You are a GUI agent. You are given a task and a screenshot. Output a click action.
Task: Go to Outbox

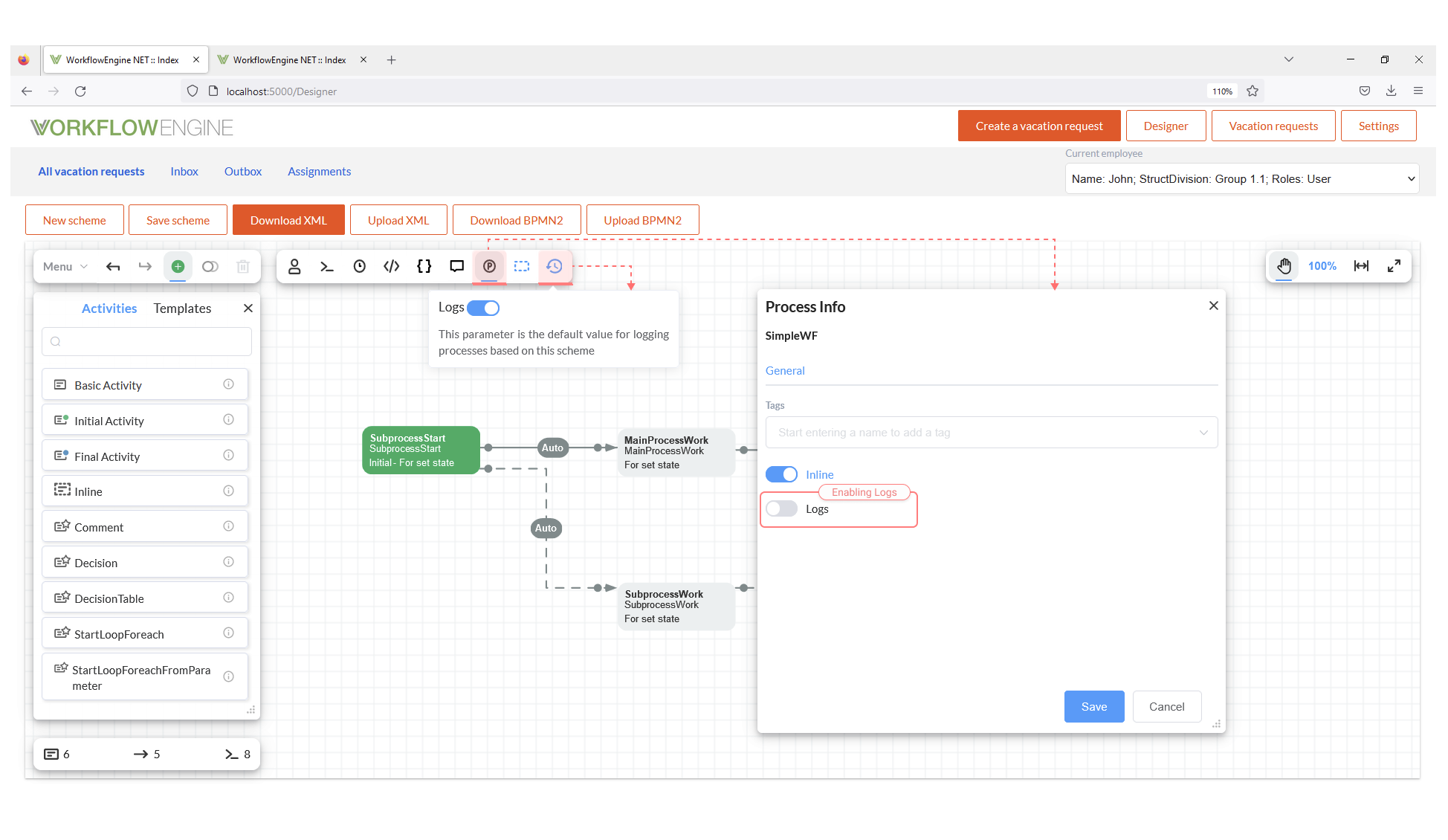pos(243,172)
